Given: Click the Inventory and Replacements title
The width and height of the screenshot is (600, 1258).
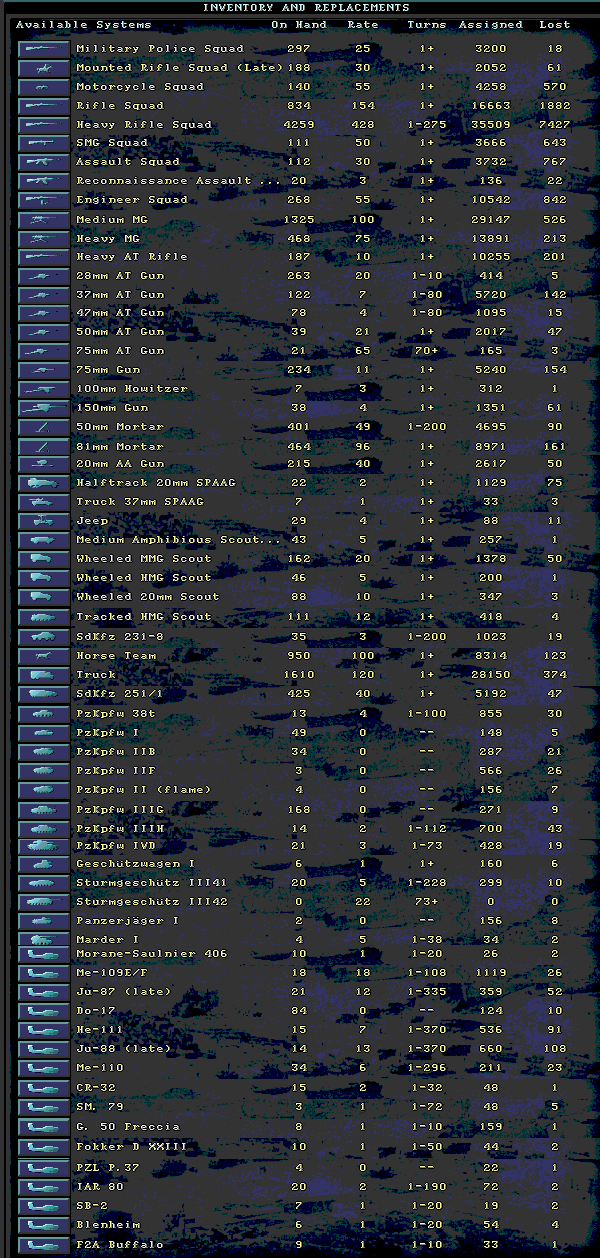Looking at the screenshot, I should click(x=306, y=7).
